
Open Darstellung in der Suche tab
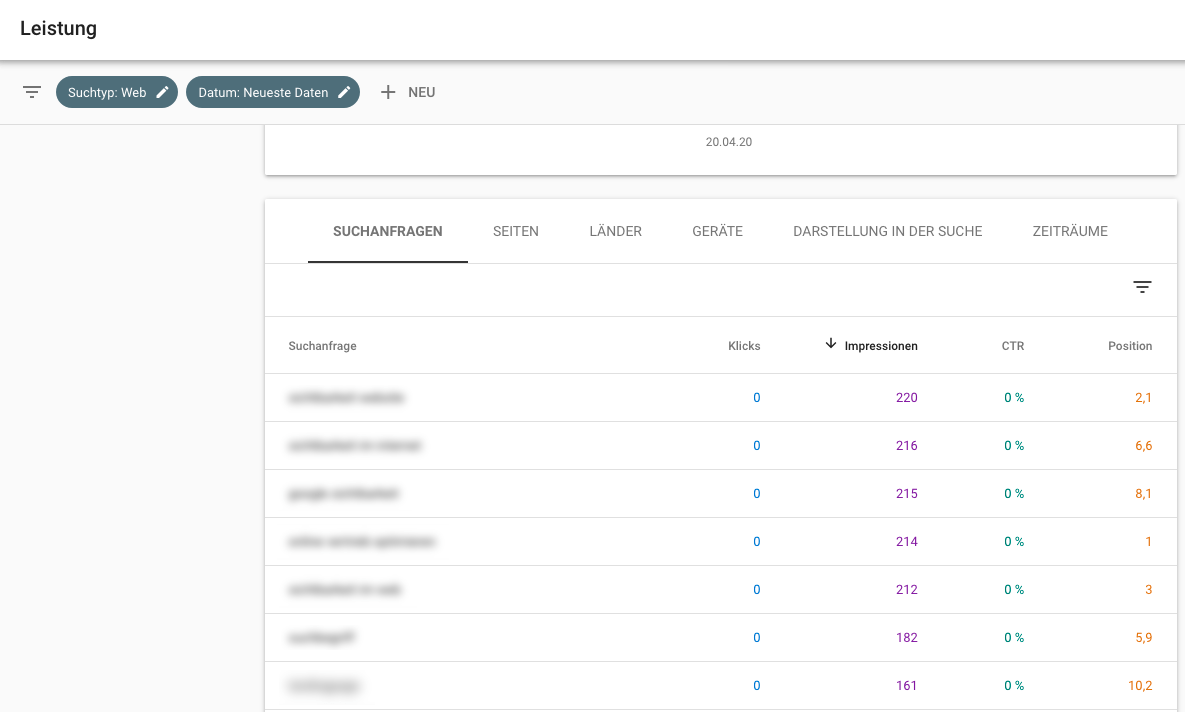(x=887, y=231)
